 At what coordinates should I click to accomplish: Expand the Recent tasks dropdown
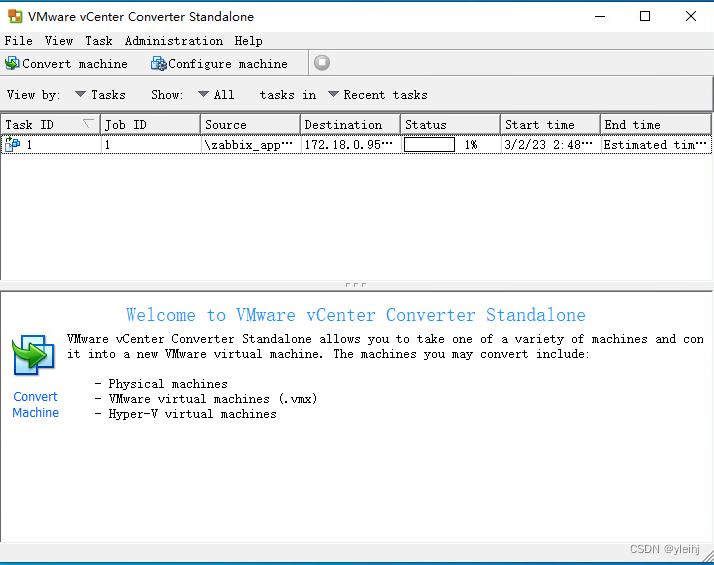pyautogui.click(x=378, y=95)
